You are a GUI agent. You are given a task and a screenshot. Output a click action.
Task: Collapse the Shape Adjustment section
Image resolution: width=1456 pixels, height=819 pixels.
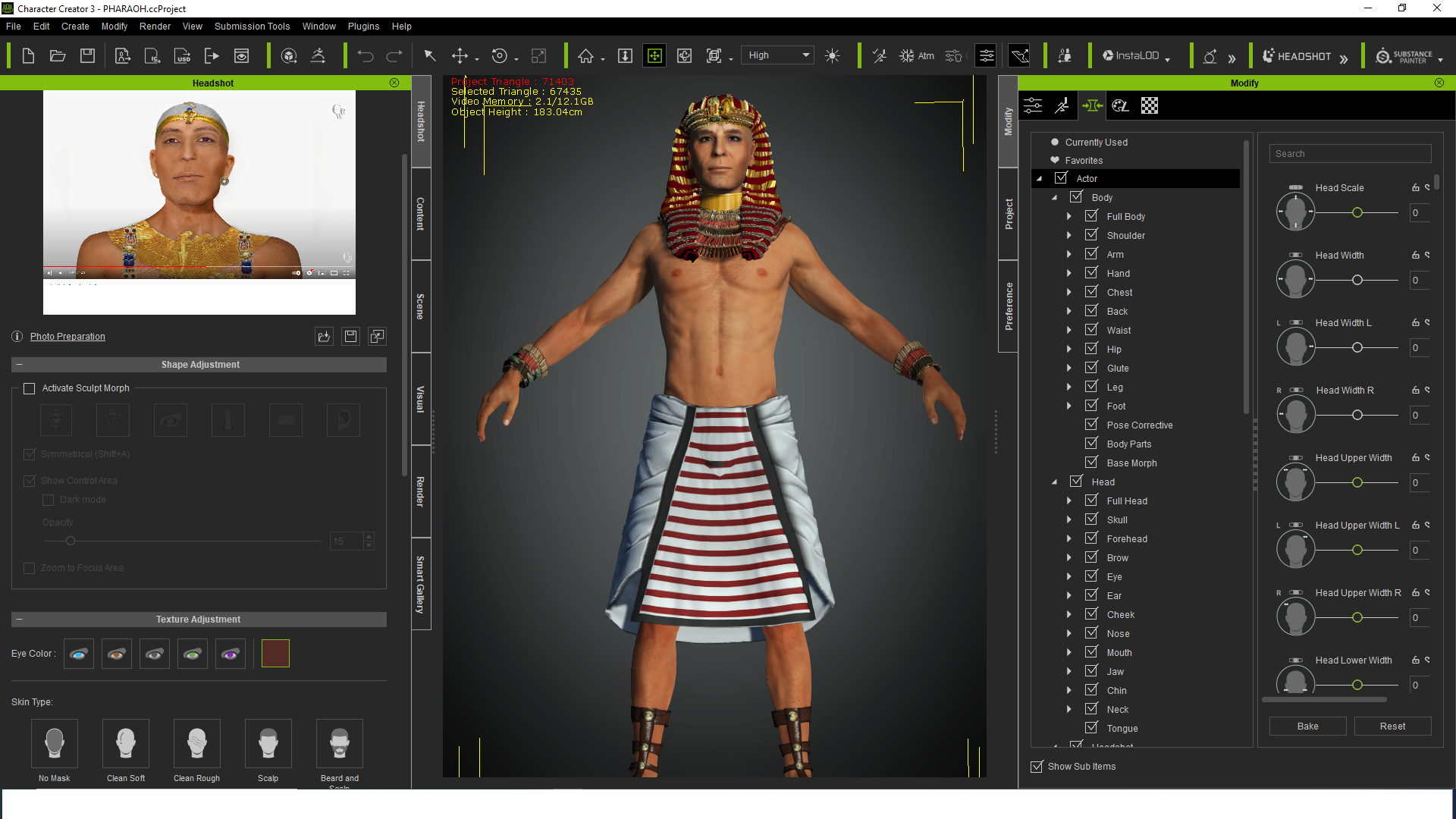point(20,365)
